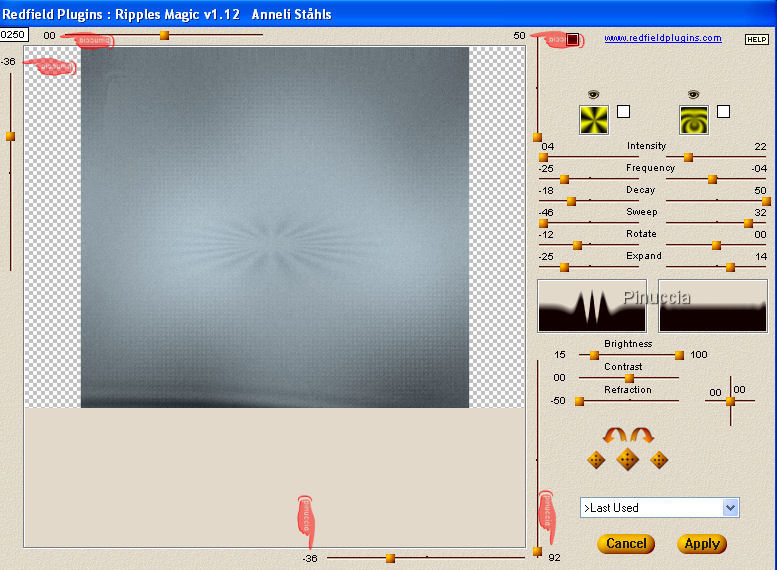The image size is (777, 570).
Task: Click the left Expand slider handle
Action: click(x=564, y=268)
